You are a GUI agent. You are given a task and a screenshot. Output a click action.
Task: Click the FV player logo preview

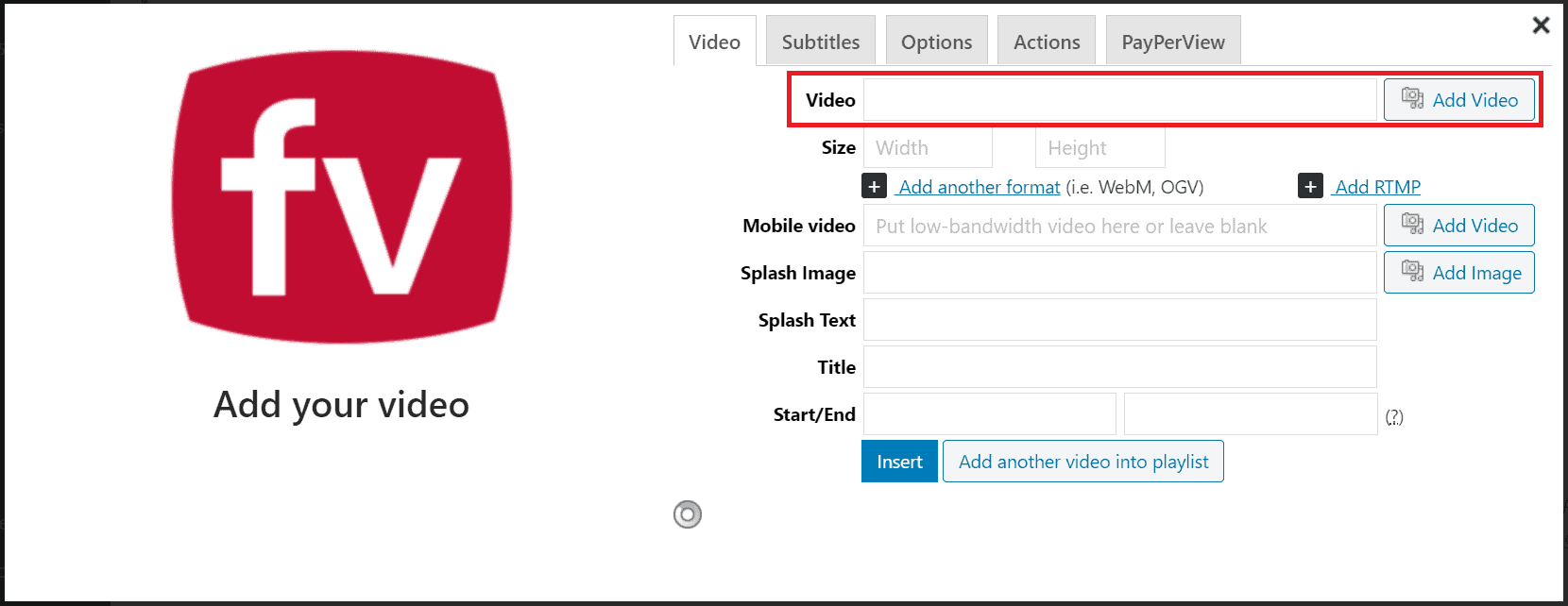pos(342,196)
